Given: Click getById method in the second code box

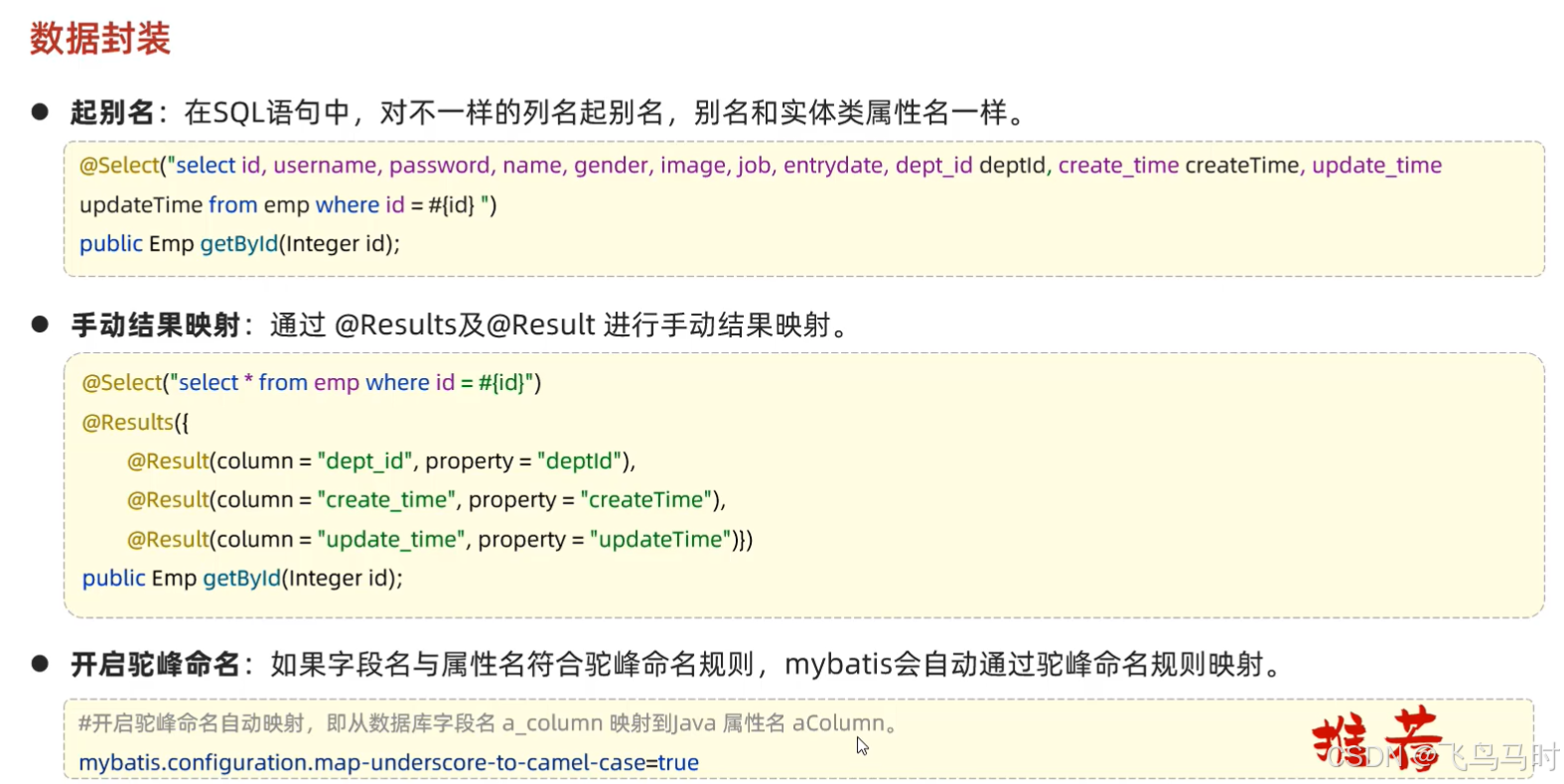Looking at the screenshot, I should 242,578.
